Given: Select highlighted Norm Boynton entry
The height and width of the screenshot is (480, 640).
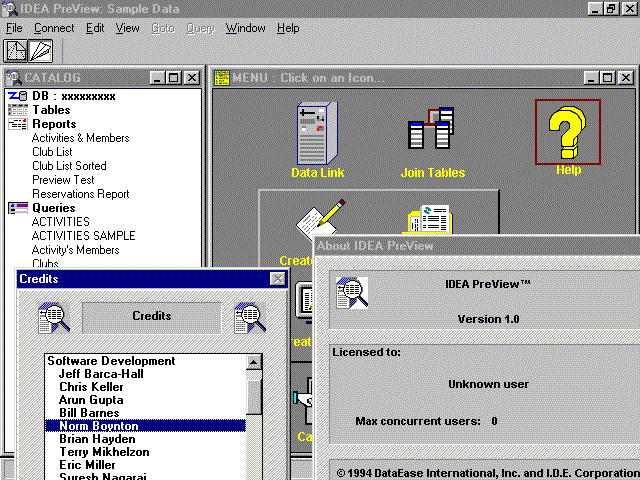Looking at the screenshot, I should [146, 426].
